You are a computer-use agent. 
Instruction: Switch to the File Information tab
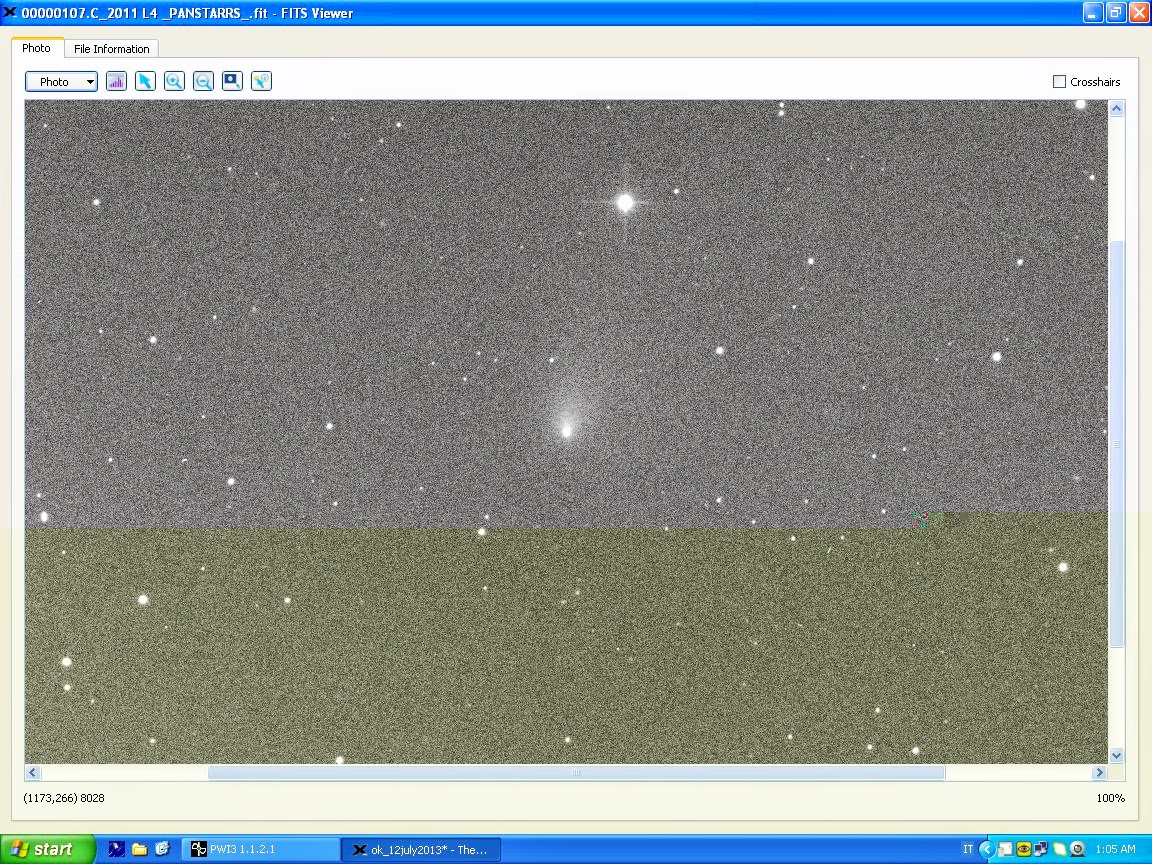point(111,49)
